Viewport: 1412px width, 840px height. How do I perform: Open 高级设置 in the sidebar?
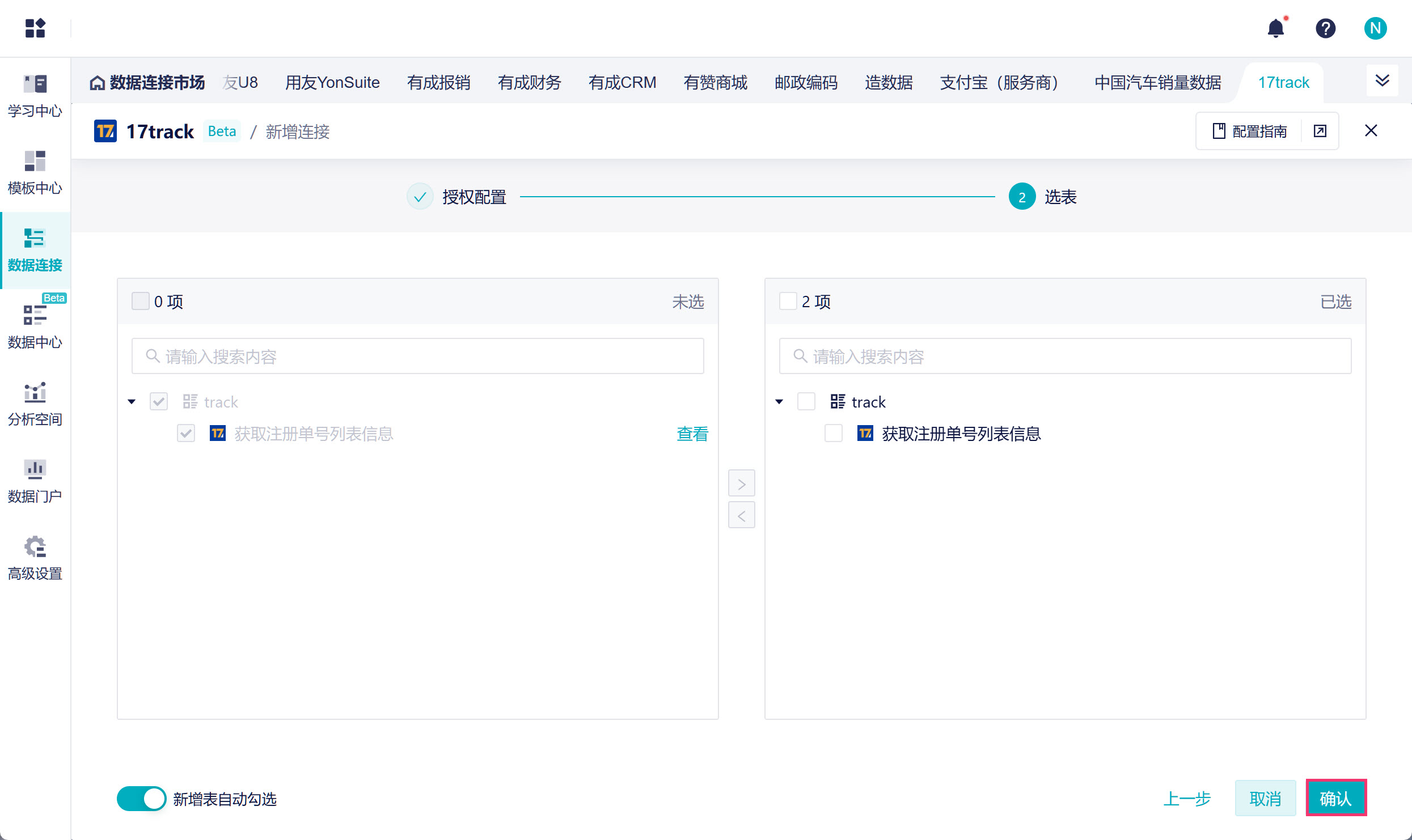[x=35, y=558]
